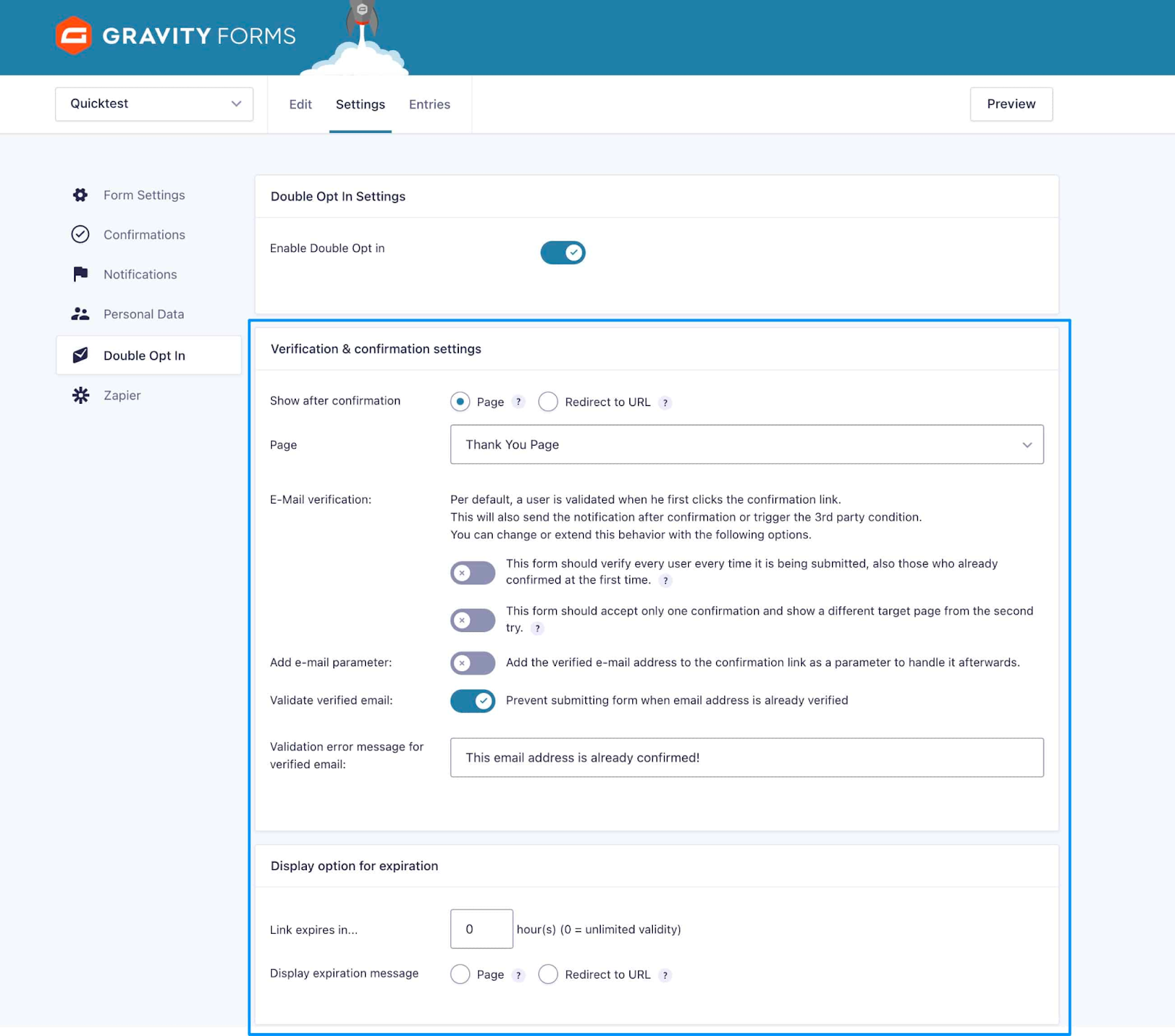Click the Zapier asterisk icon

80,395
